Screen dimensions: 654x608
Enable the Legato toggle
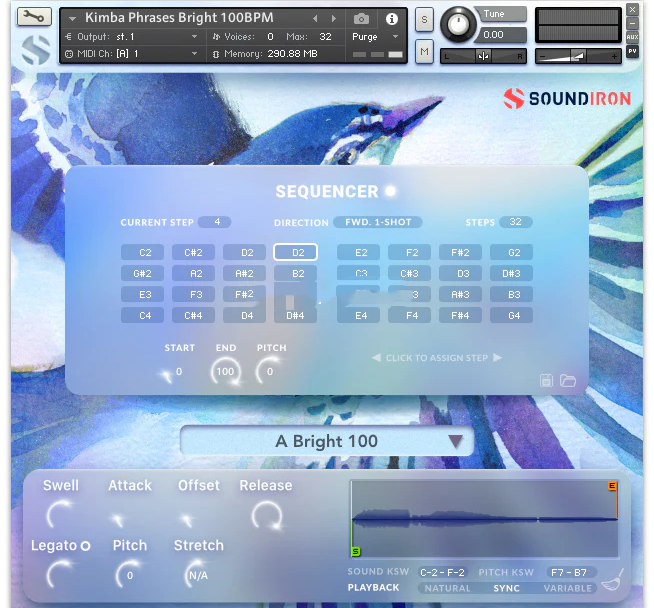[x=86, y=546]
